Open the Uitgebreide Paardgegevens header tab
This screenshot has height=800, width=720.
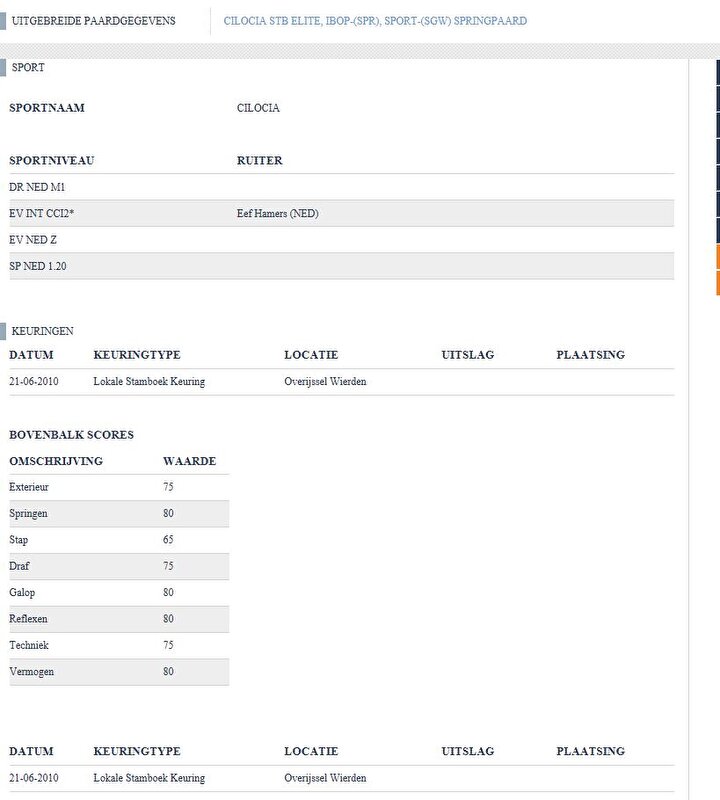93,21
